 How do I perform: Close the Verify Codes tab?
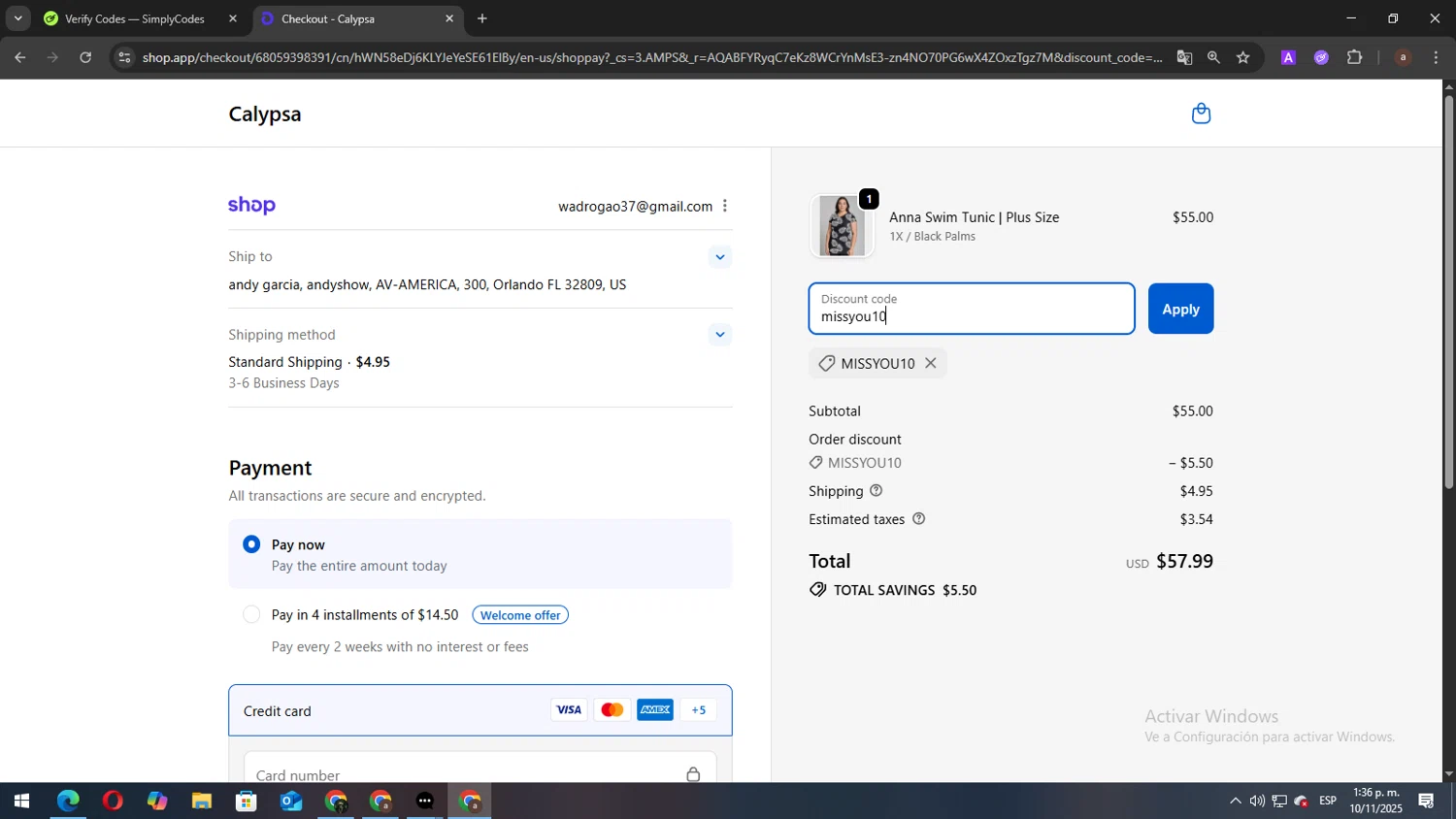coord(233,18)
